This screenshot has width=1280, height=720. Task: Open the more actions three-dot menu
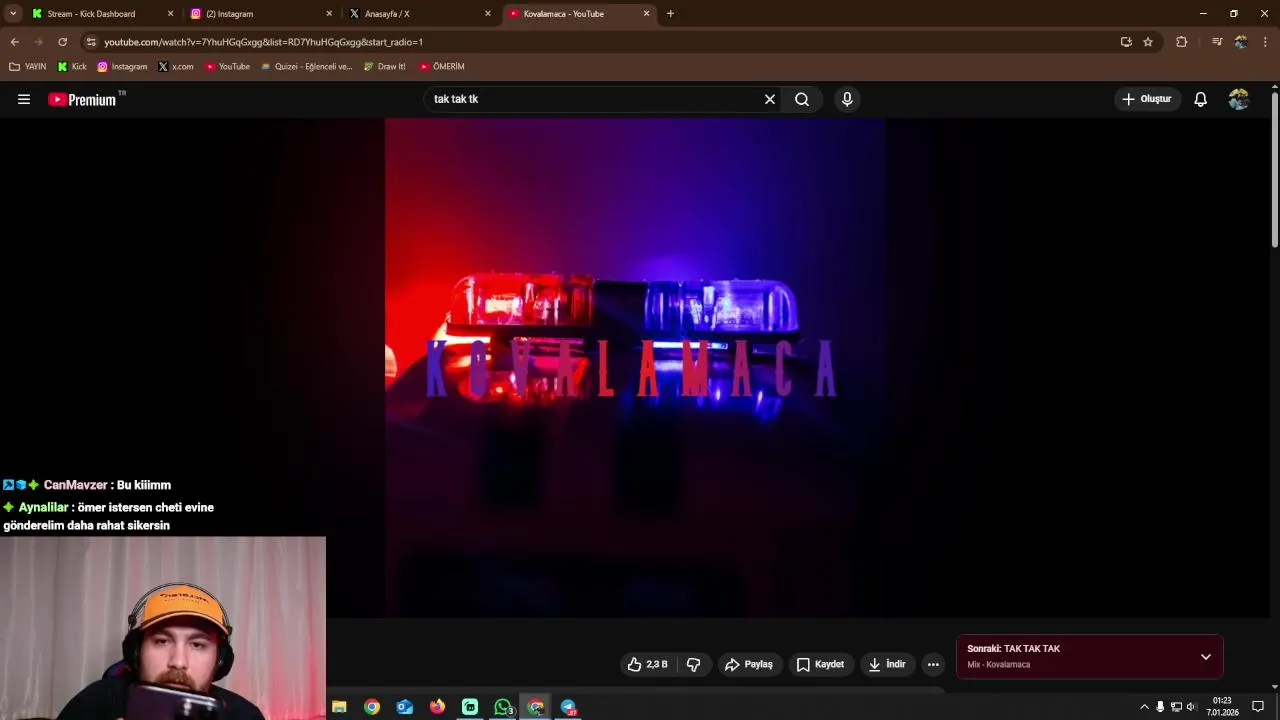933,664
